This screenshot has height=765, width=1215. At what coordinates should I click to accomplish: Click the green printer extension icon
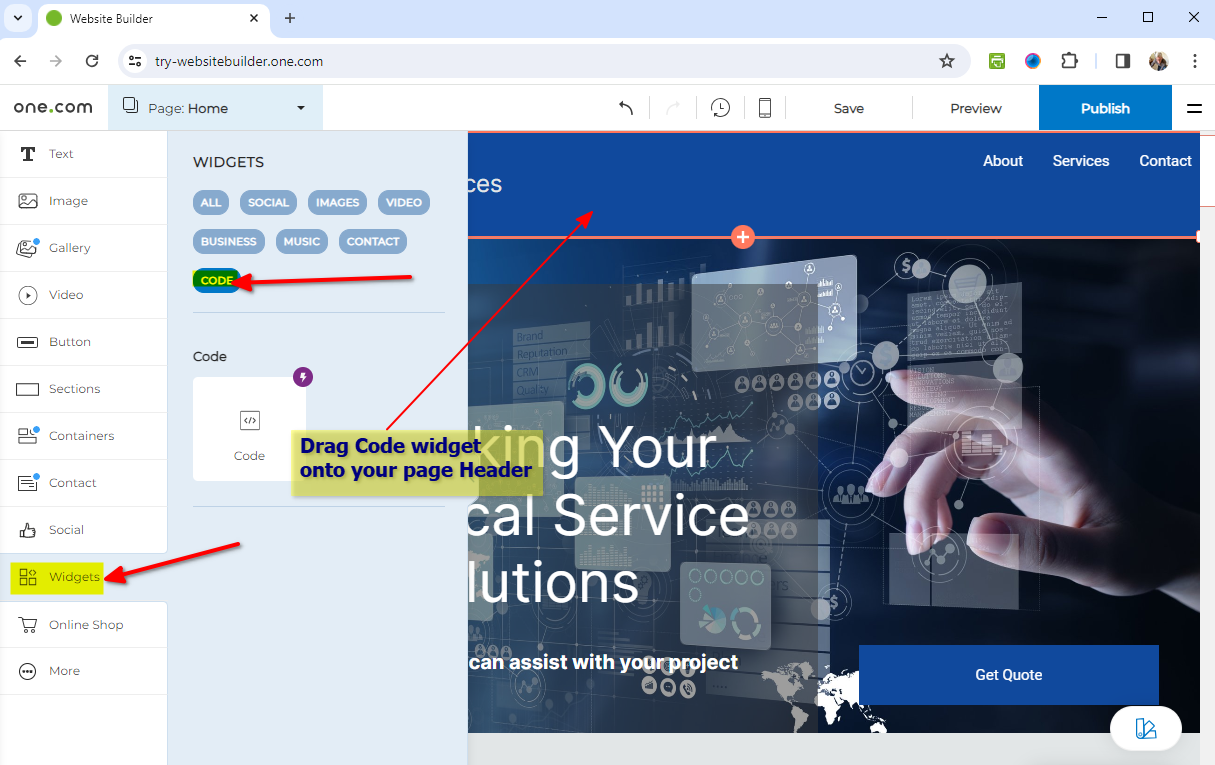[x=997, y=61]
